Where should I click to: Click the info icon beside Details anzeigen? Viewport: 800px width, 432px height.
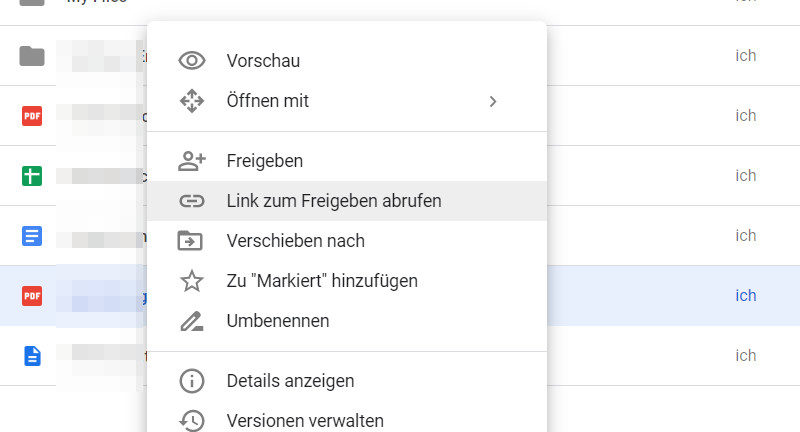[x=191, y=381]
